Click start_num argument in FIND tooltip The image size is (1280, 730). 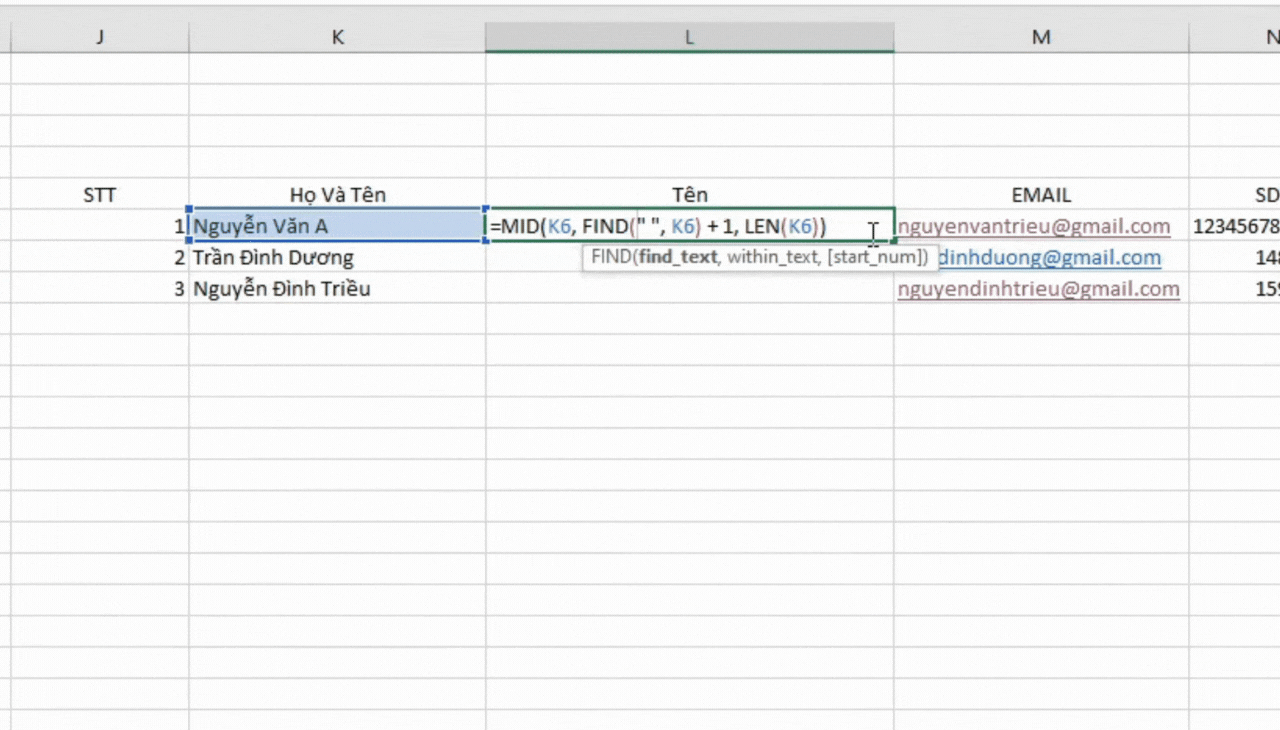(872, 257)
